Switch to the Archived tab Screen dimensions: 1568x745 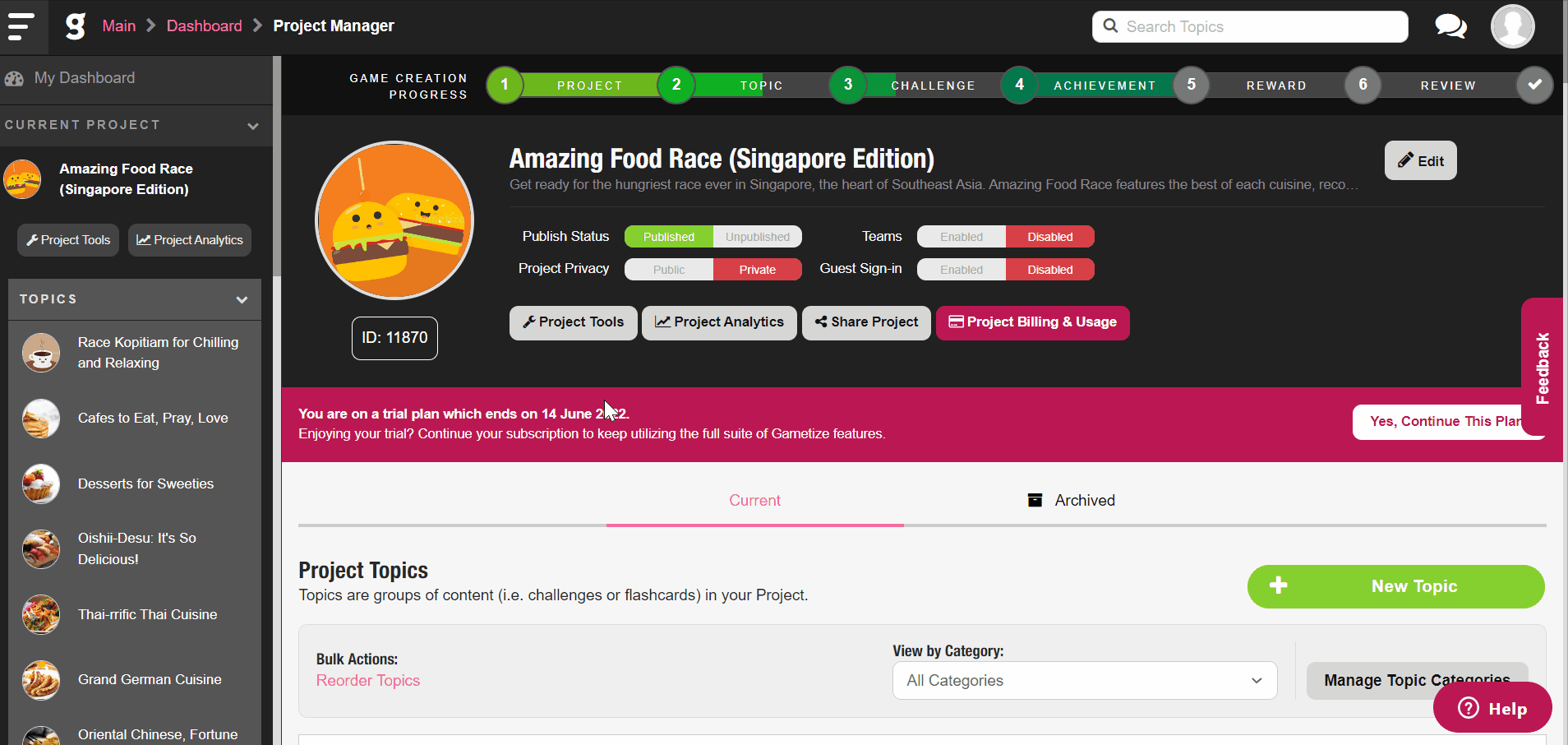(1072, 500)
